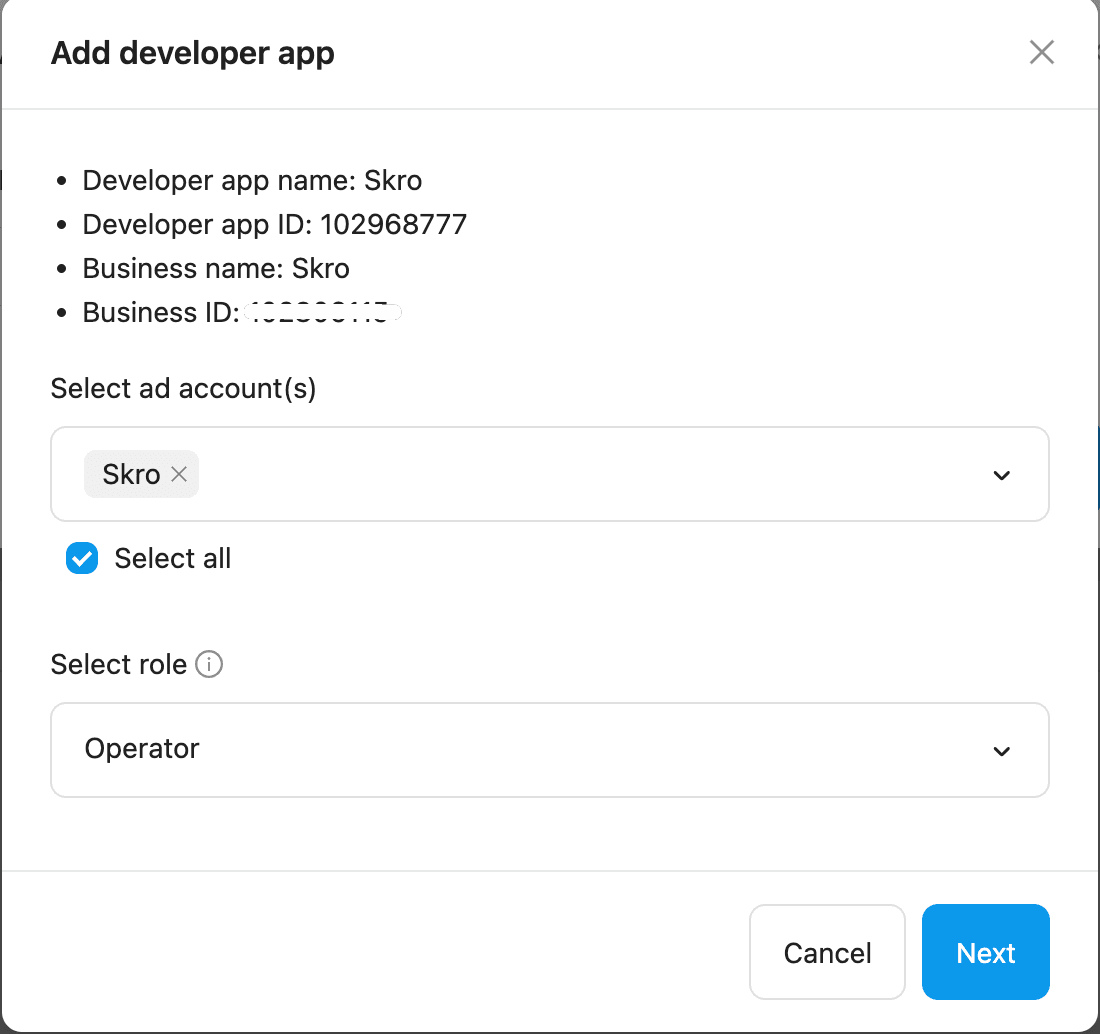Close the Add developer app dialog
The image size is (1100, 1034).
coord(1041,52)
